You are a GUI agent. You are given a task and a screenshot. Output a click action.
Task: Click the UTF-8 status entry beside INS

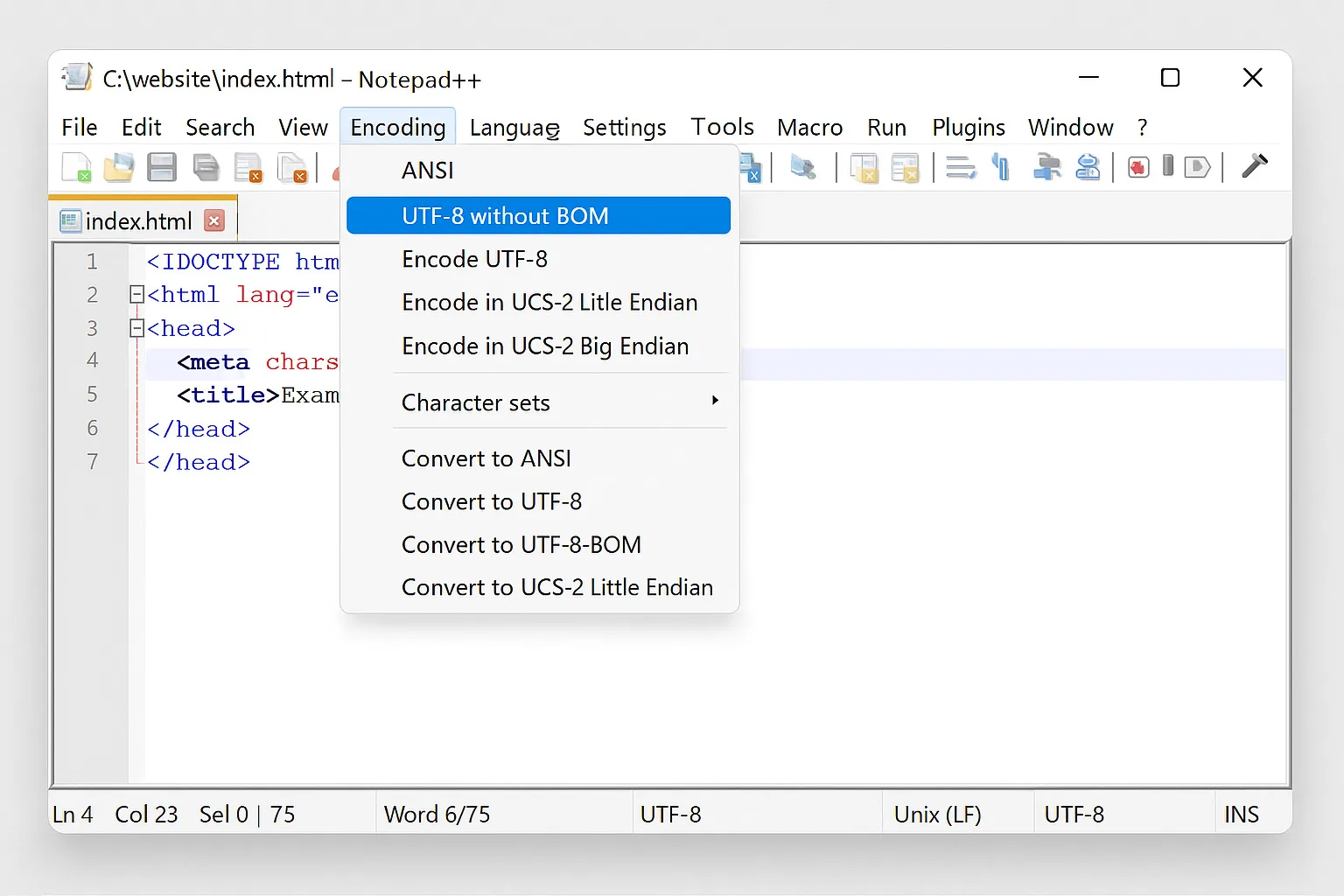(x=1074, y=815)
